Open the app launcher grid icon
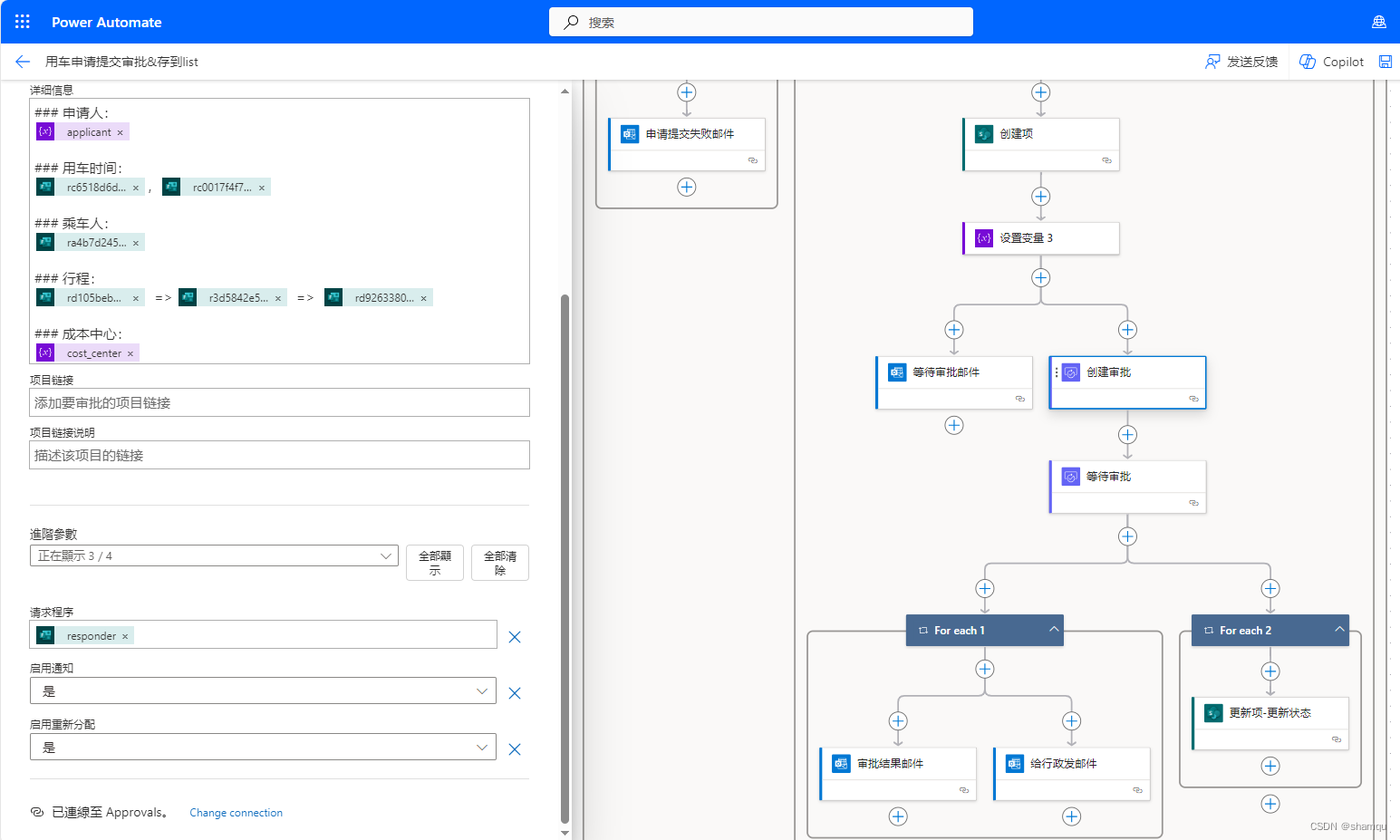The width and height of the screenshot is (1400, 840). (22, 22)
